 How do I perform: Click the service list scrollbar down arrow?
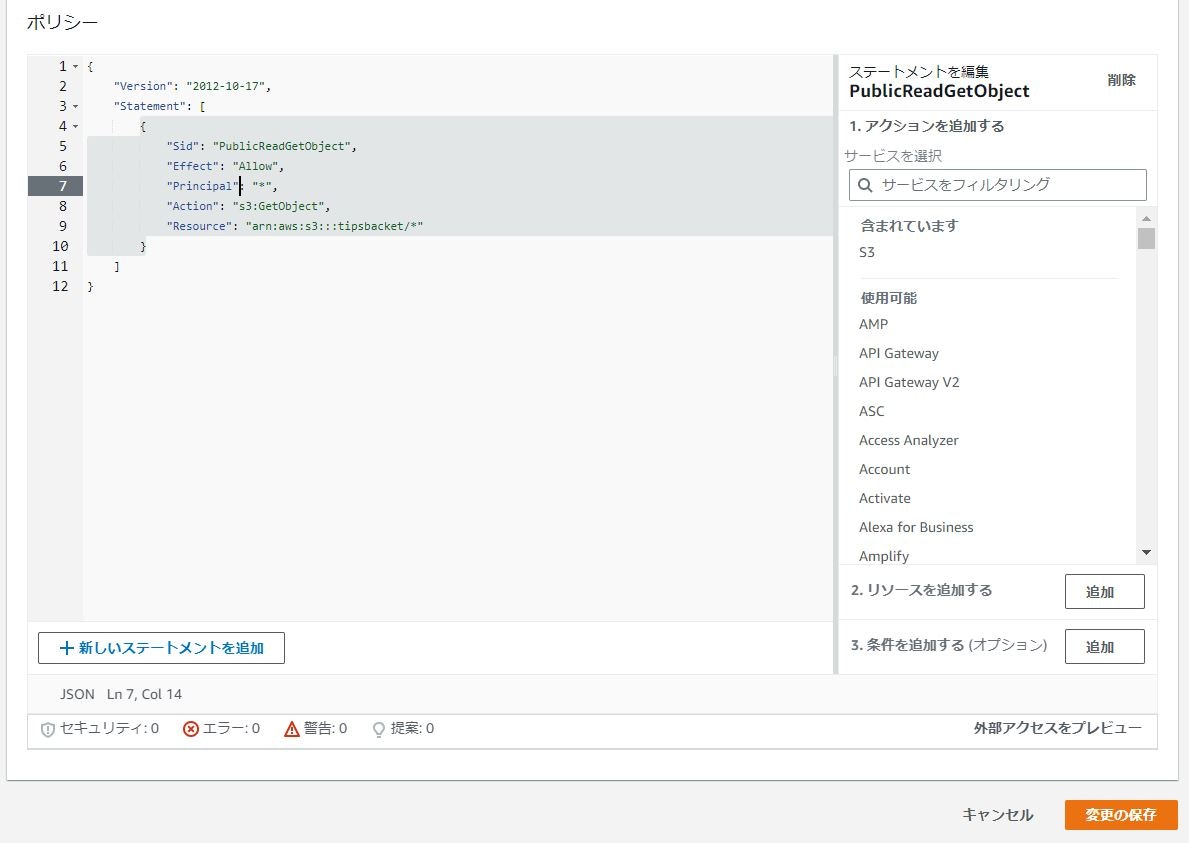coord(1147,553)
